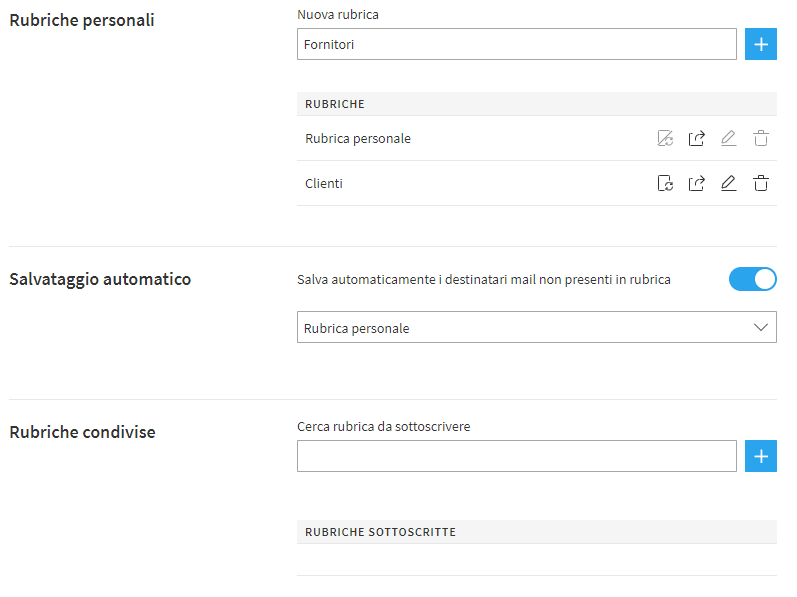Delete the Clienti address book
Screen dimensions: 797x597
(x=761, y=183)
